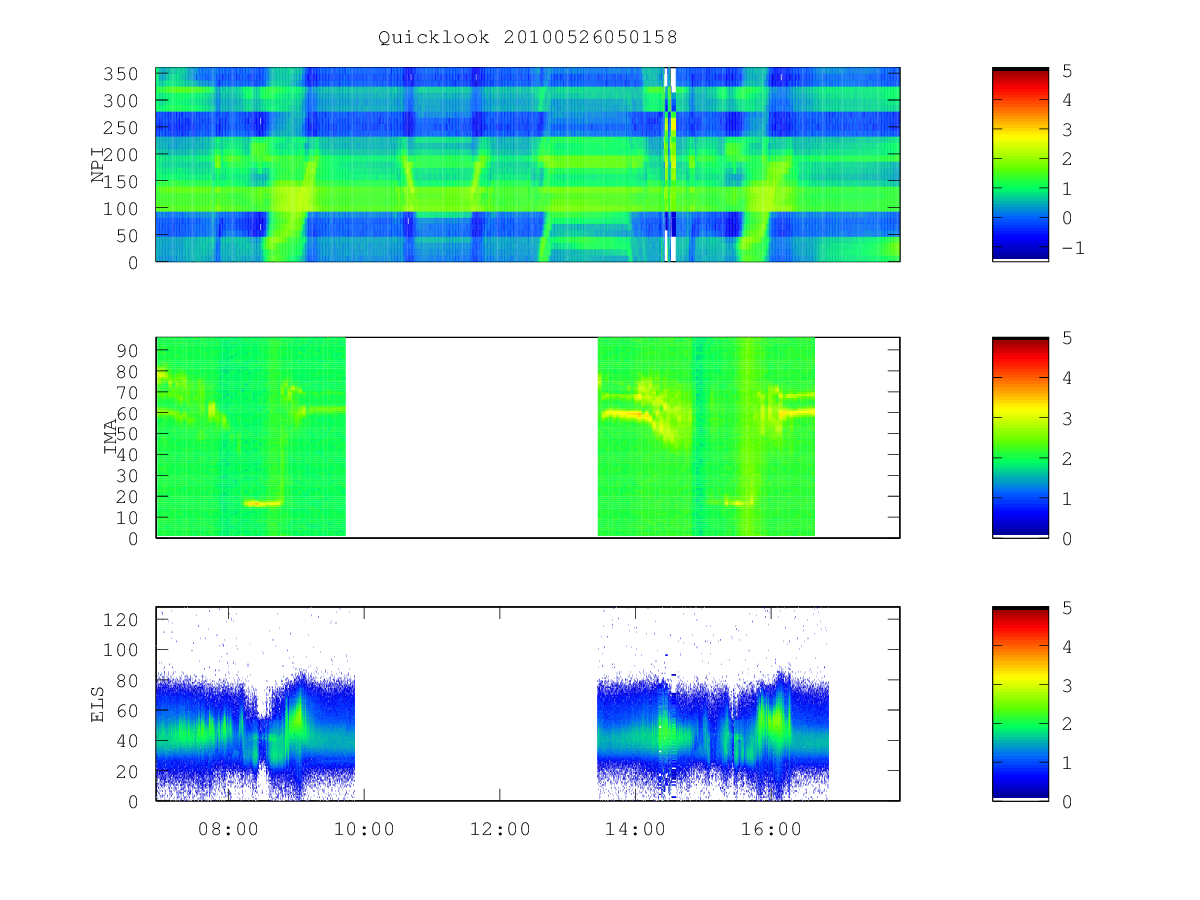Click the title Quicklook 20100526050158
This screenshot has height=900, width=1200.
click(x=527, y=37)
